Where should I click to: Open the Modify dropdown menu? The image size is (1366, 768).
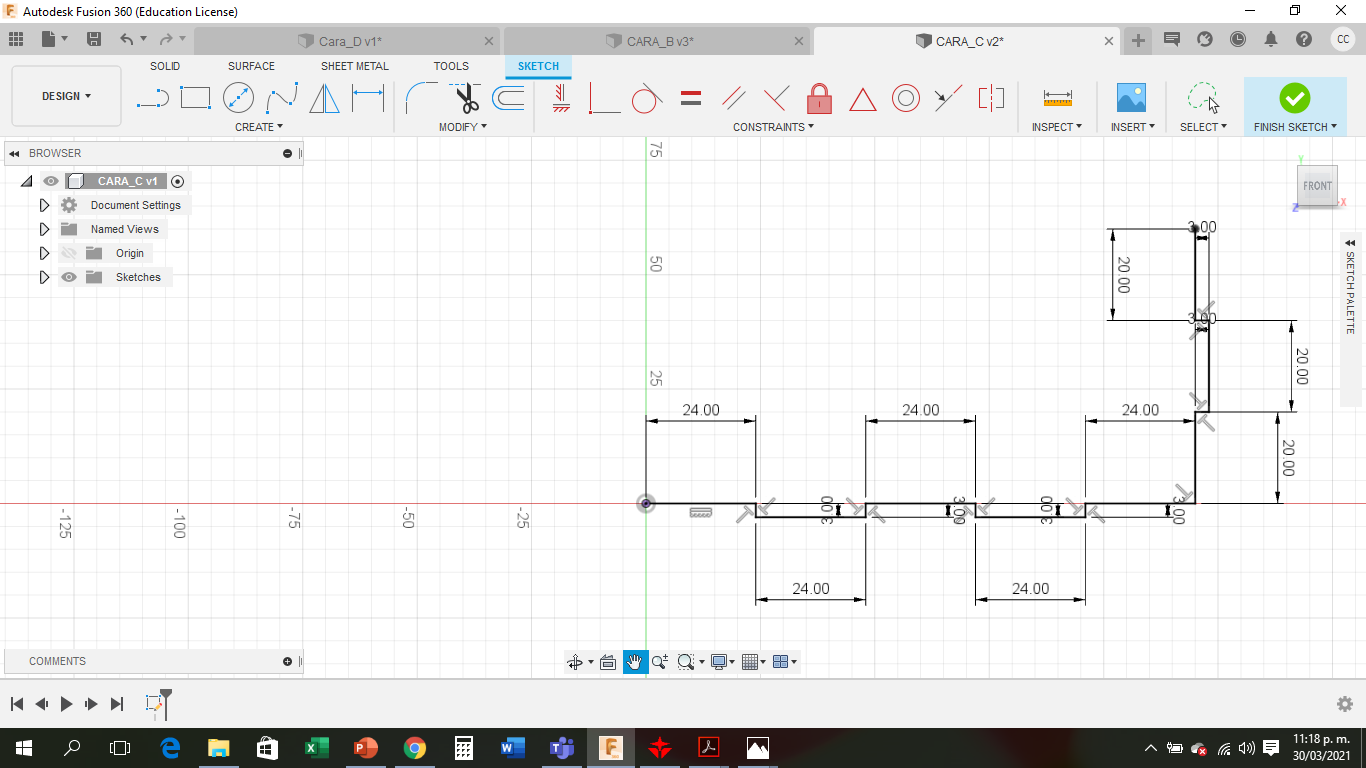pyautogui.click(x=463, y=127)
